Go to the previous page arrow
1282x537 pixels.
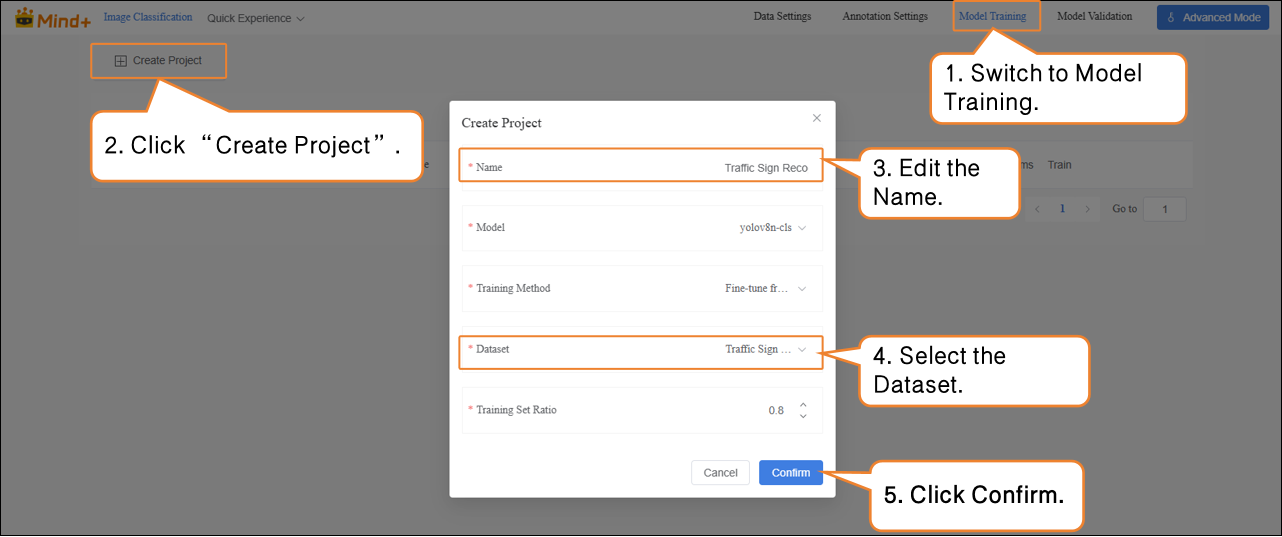1037,209
